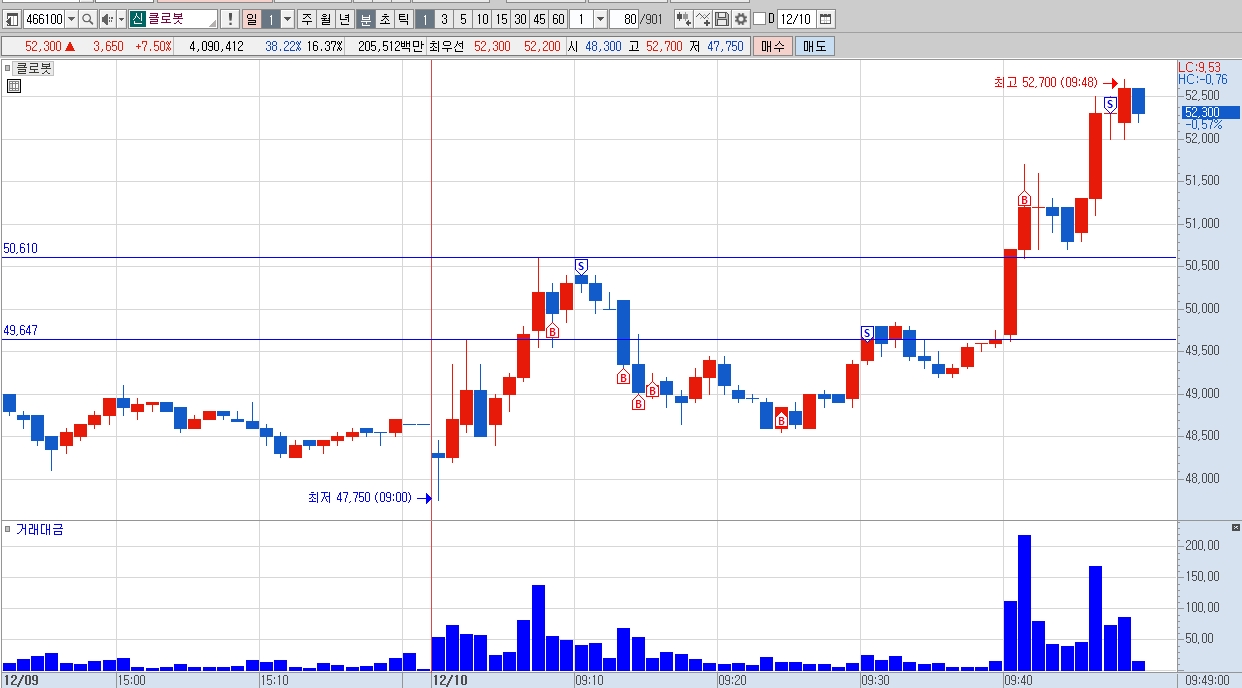Select the 5 minute interval button

point(463,19)
